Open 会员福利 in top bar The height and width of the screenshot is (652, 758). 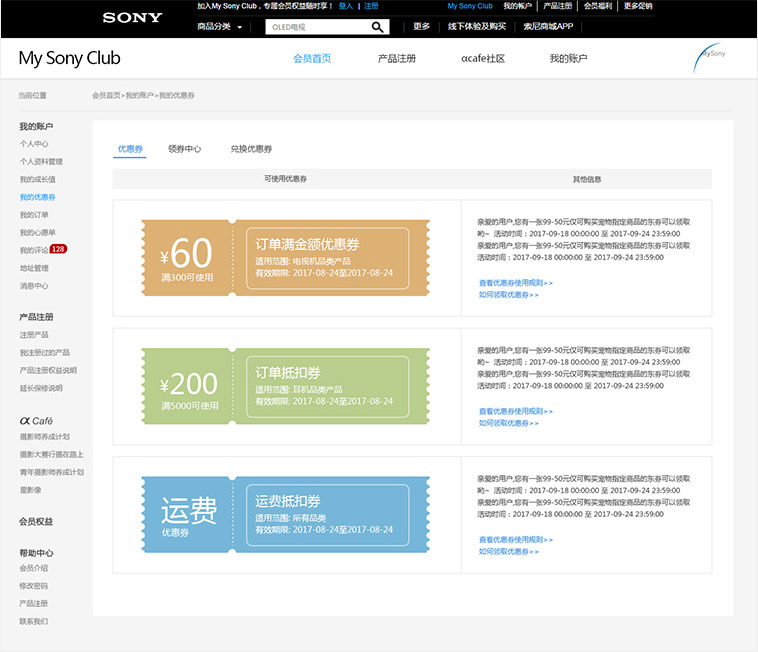(598, 6)
